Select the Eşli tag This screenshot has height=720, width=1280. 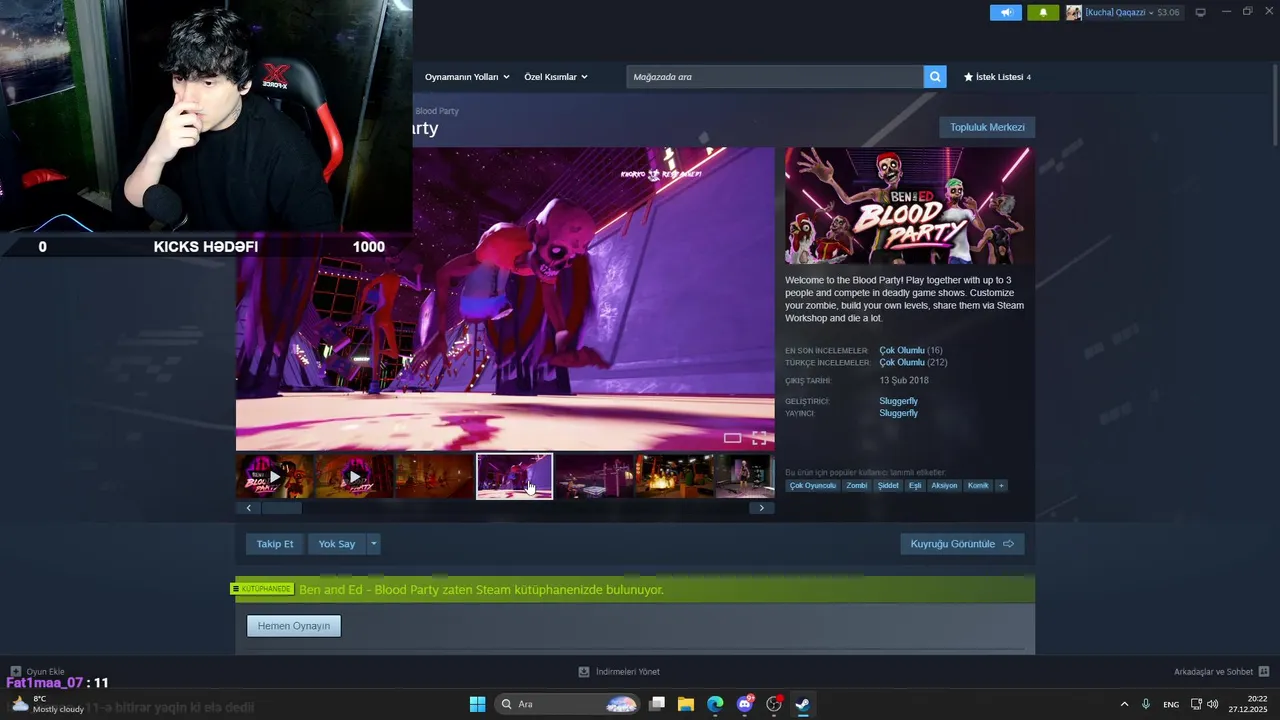[915, 486]
